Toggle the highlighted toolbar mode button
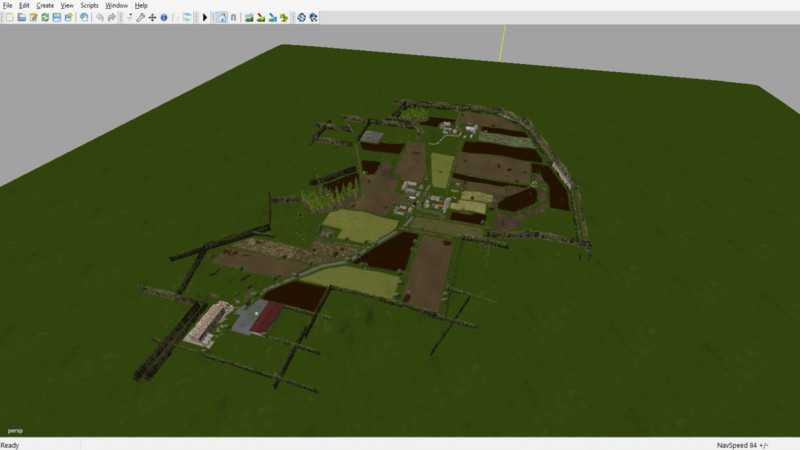Viewport: 800px width, 450px height. tap(221, 17)
